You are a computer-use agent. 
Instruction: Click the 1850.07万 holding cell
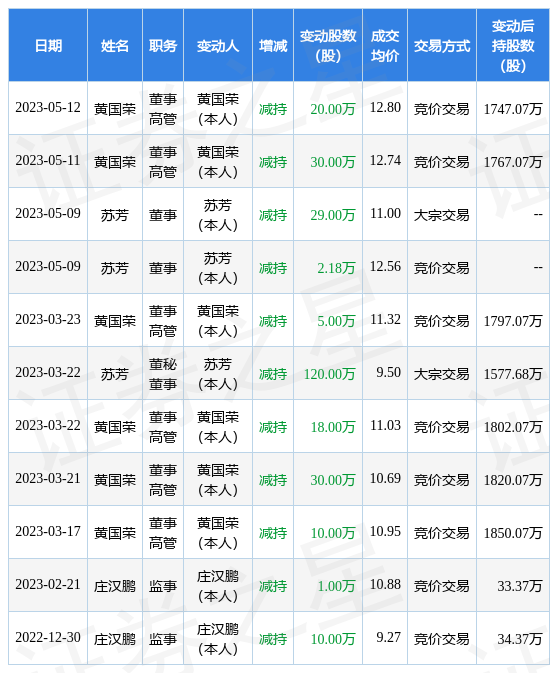(x=513, y=533)
